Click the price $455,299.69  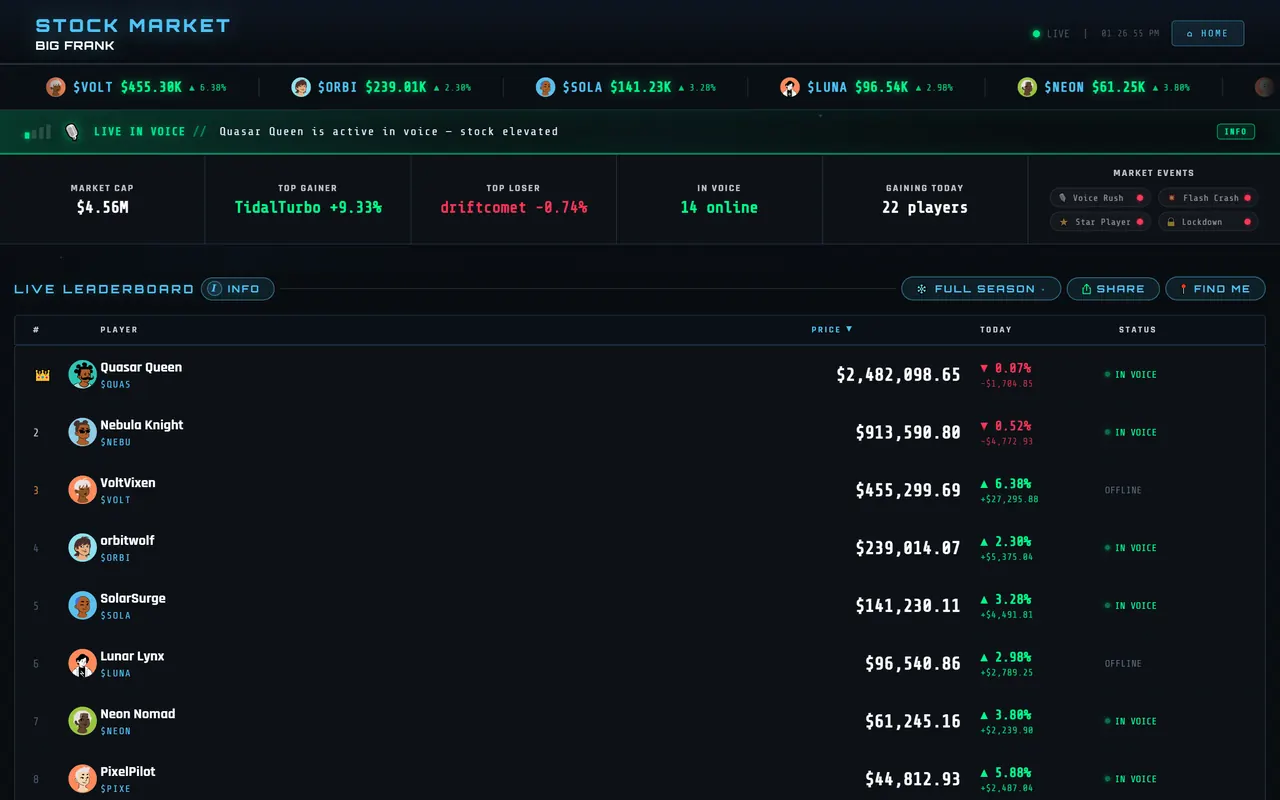908,491
